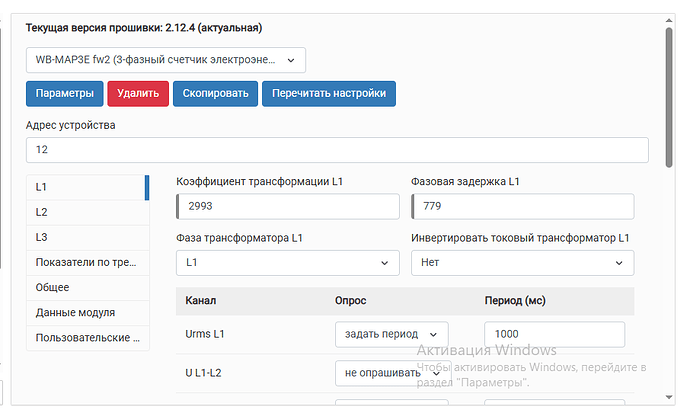The width and height of the screenshot is (690, 412).
Task: Switch to the L2 tab
Action: 88,212
